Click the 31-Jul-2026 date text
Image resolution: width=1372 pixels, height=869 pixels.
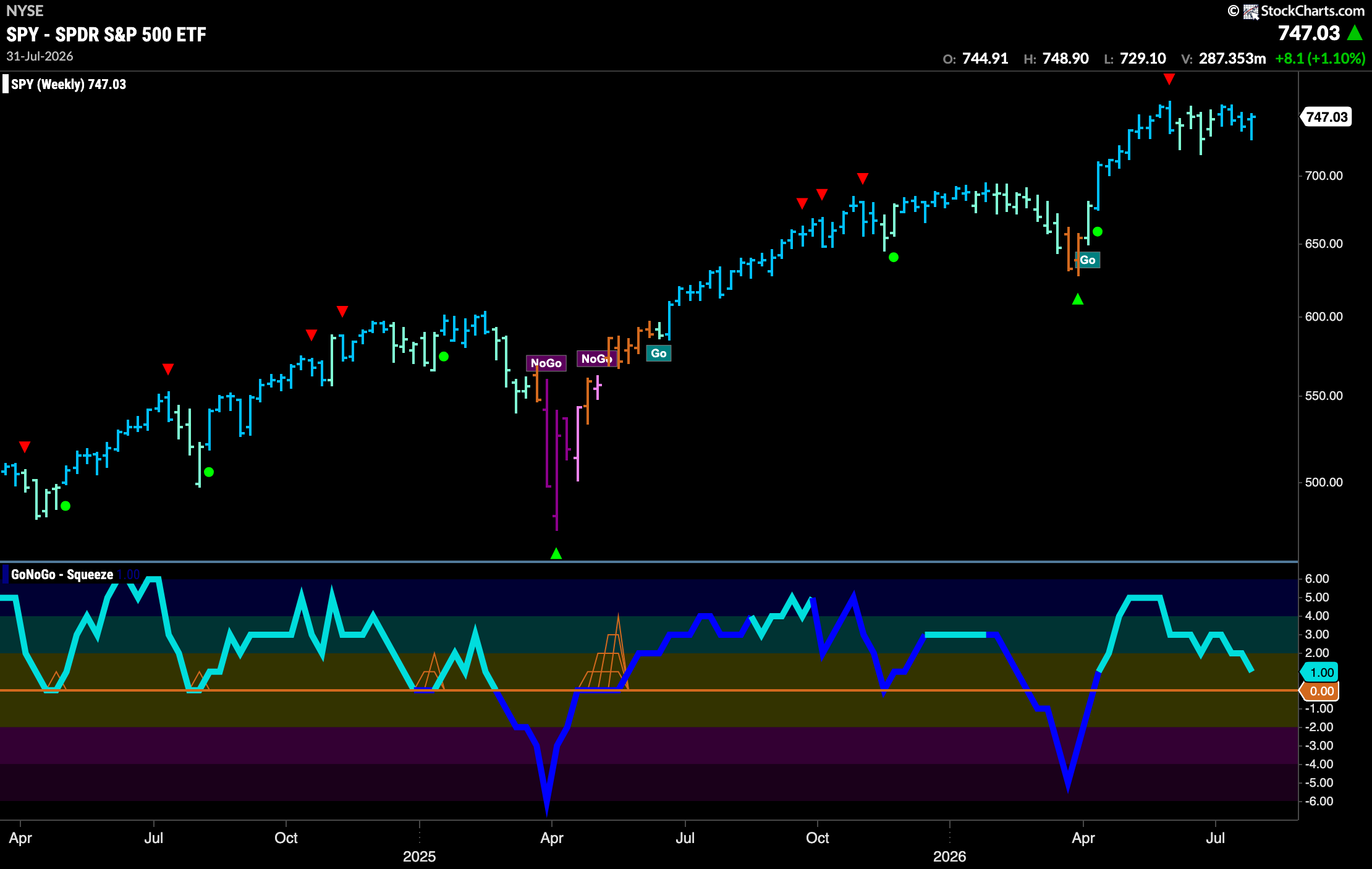point(40,56)
